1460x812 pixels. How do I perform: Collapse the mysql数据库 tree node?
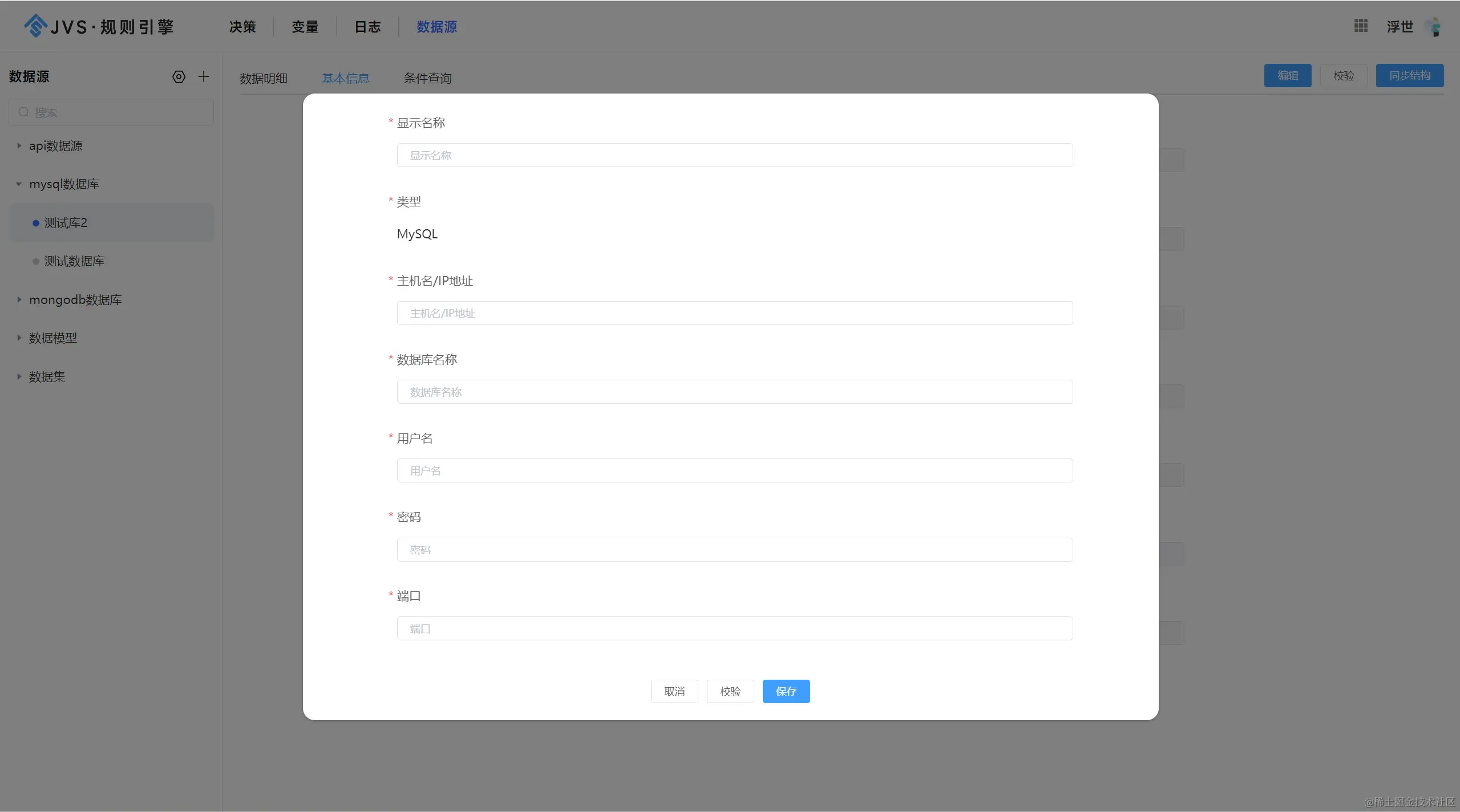point(19,184)
